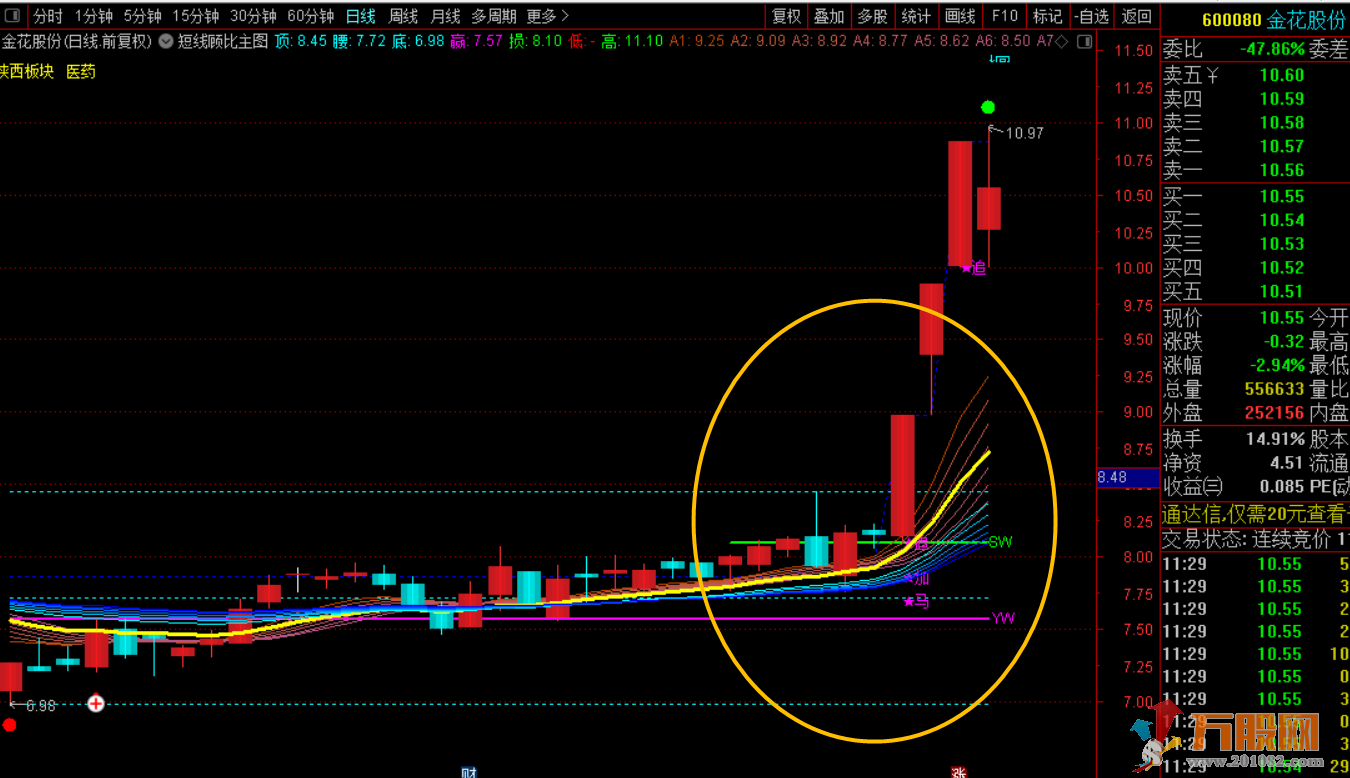
Task: Select the 卖一 price 10.56
Action: click(x=1282, y=170)
